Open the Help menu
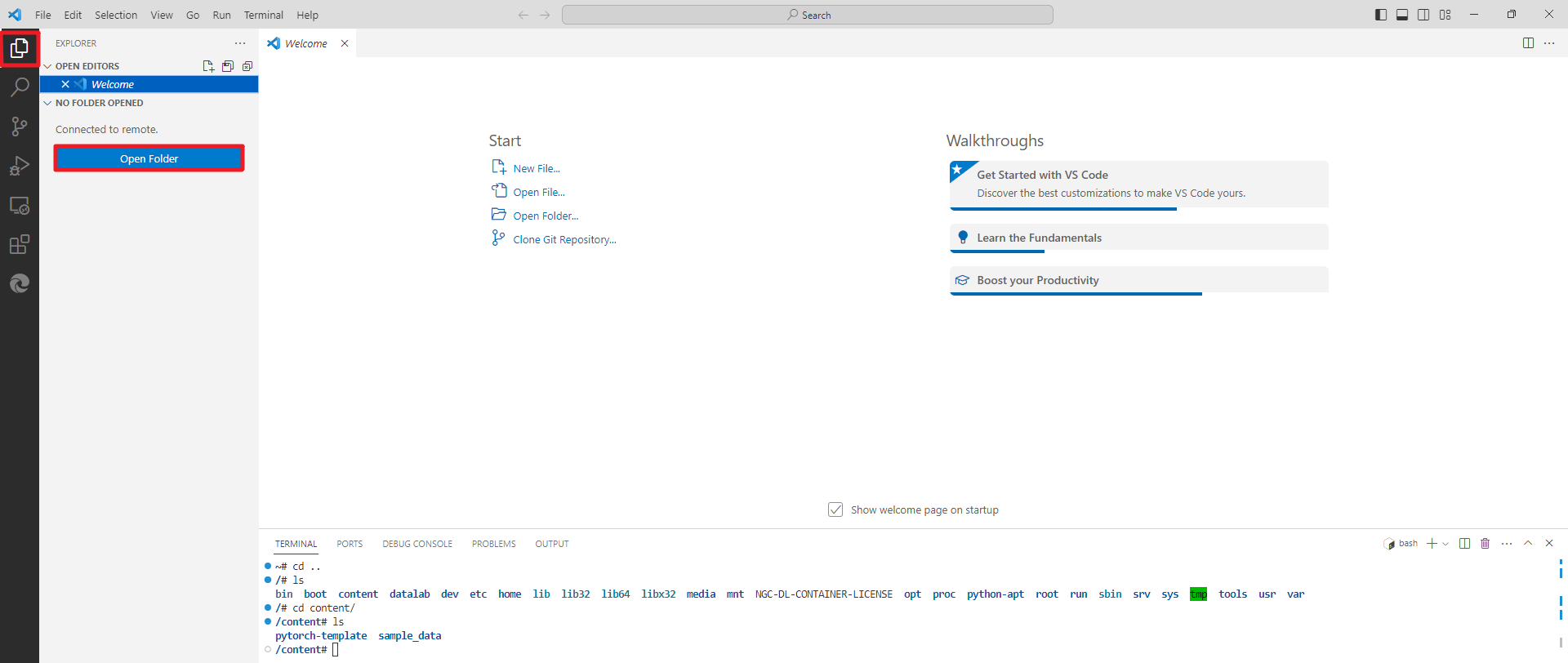The image size is (1568, 663). coord(308,15)
